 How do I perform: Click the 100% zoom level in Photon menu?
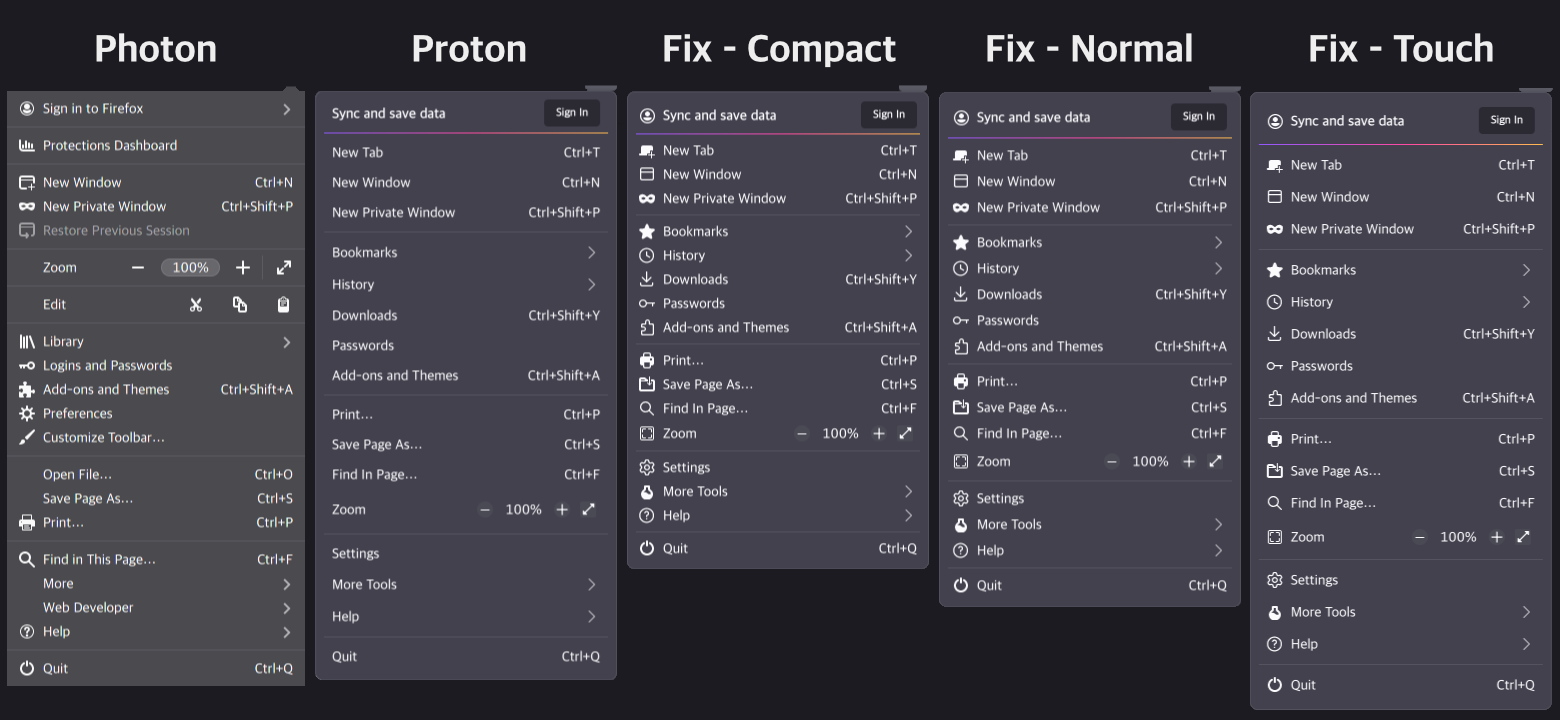click(190, 267)
